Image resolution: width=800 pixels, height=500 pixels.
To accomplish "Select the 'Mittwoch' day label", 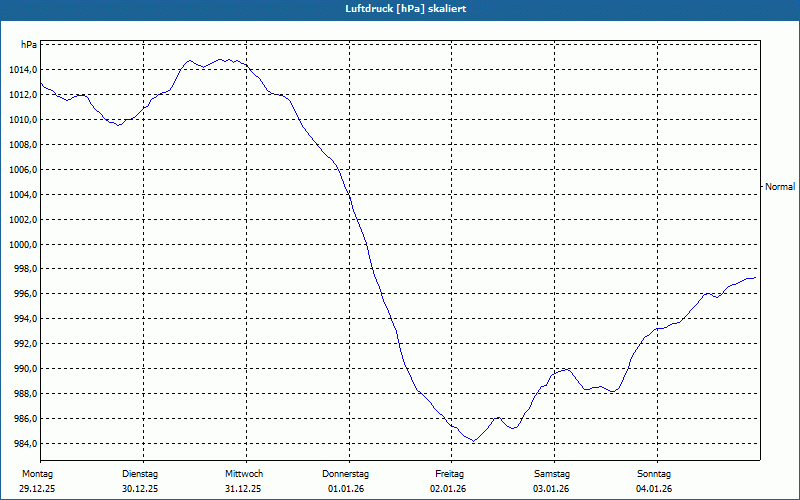I will click(x=244, y=474).
